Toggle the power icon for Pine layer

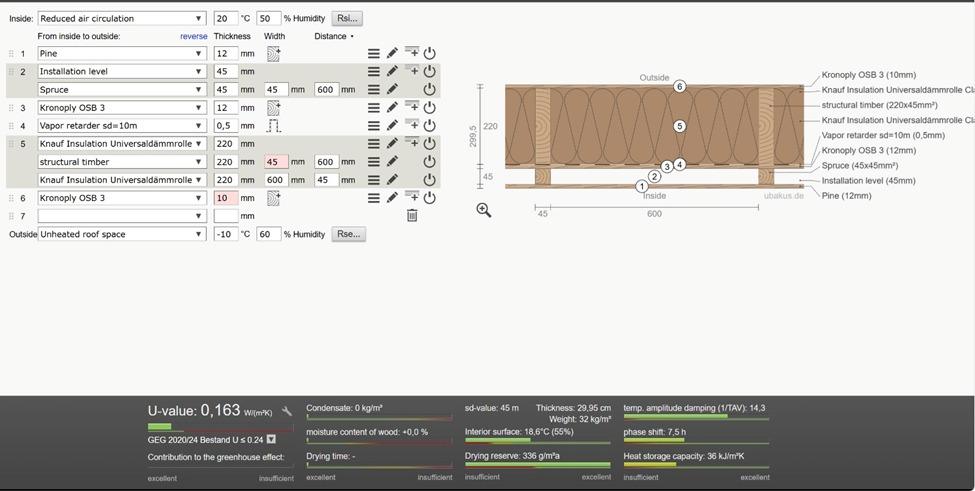coord(429,53)
